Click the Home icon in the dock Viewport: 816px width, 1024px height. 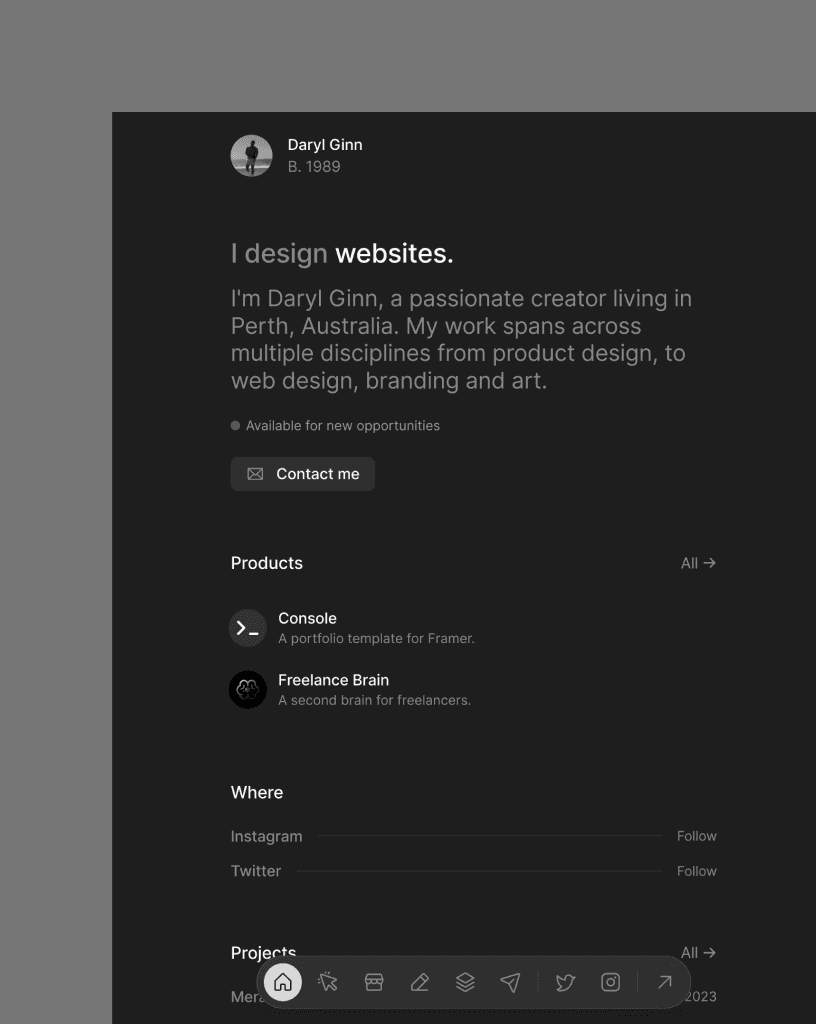(283, 982)
